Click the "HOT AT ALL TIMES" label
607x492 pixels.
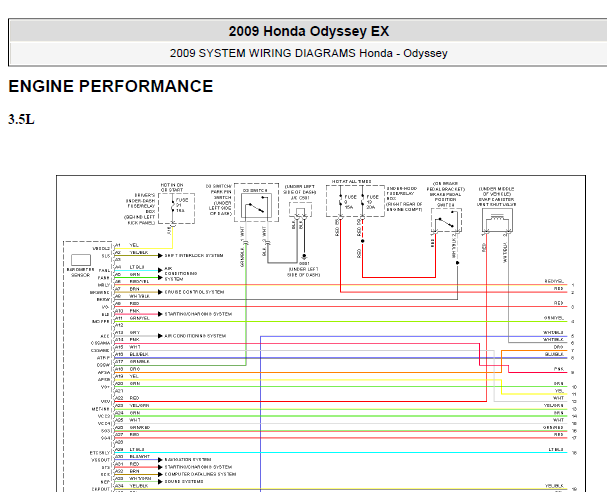click(x=352, y=182)
